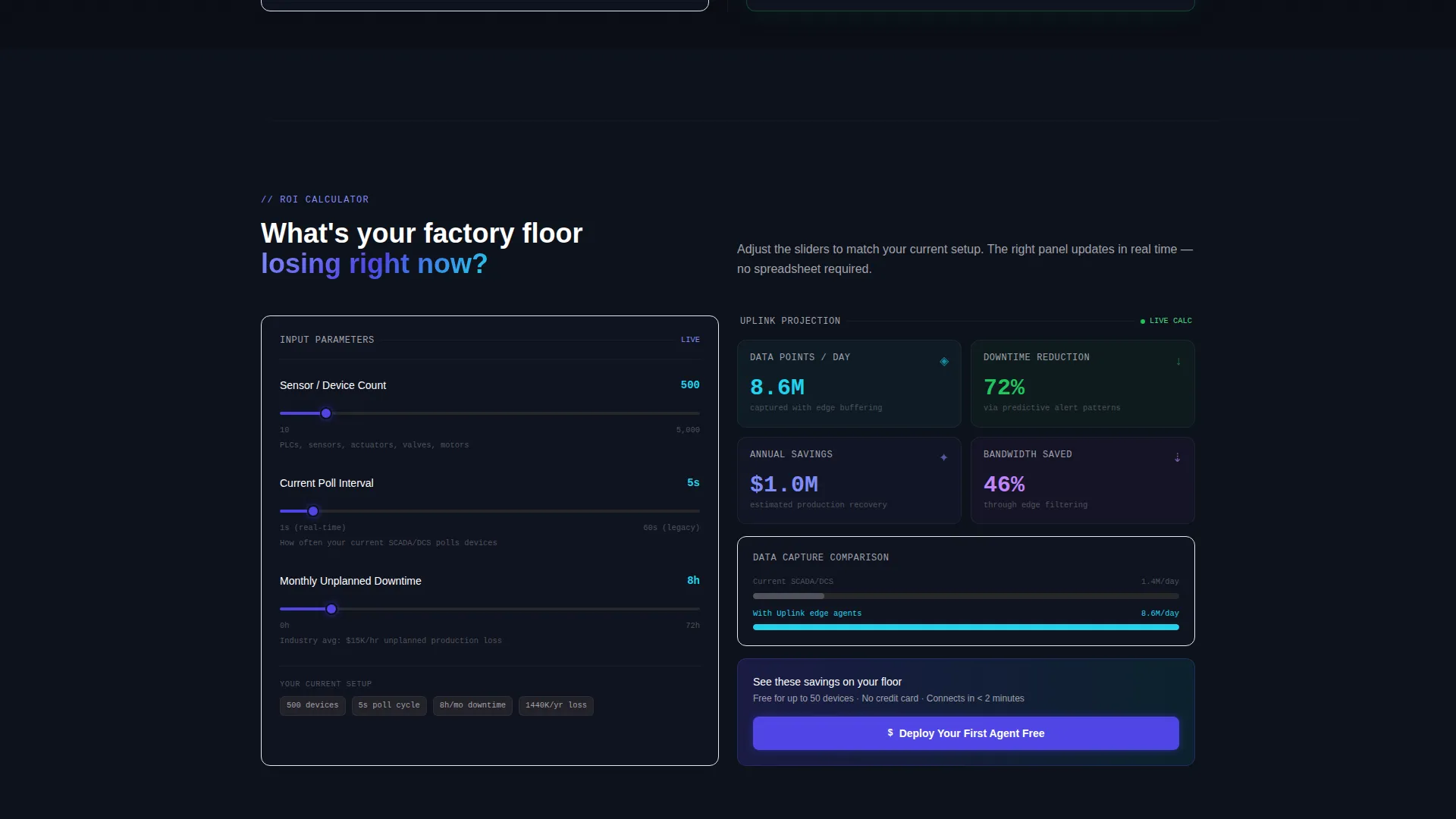The image size is (1456, 819).
Task: Click the dollar icon on Deploy button
Action: (x=890, y=733)
